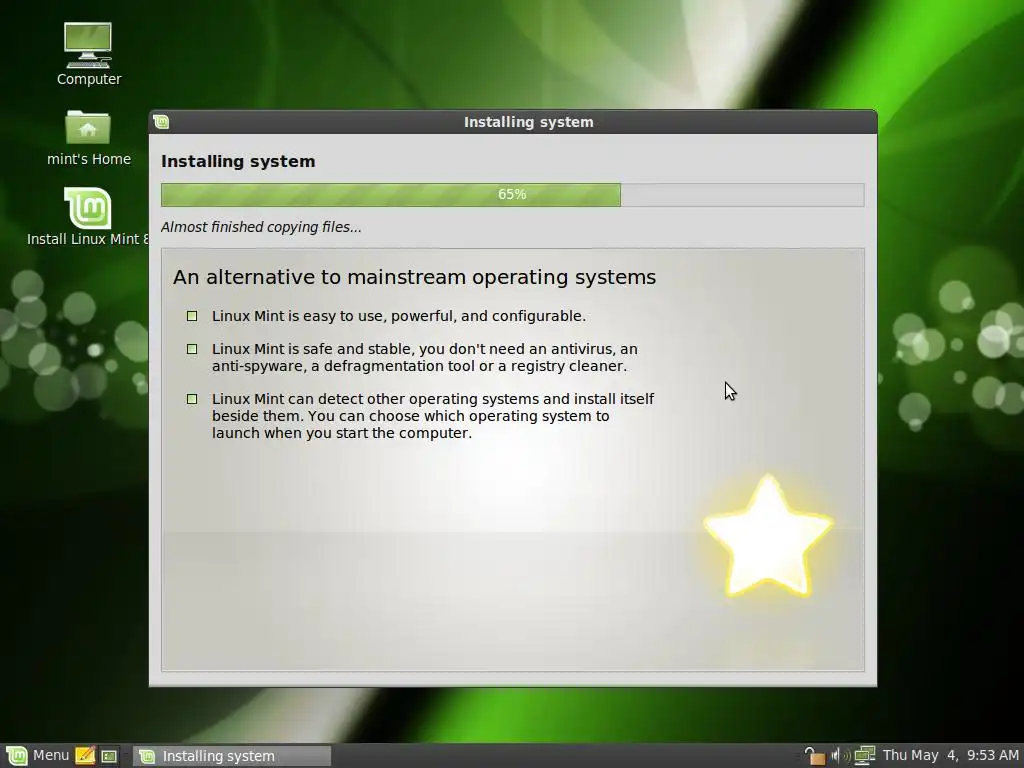Select Installing system taskbar entry

coord(232,756)
